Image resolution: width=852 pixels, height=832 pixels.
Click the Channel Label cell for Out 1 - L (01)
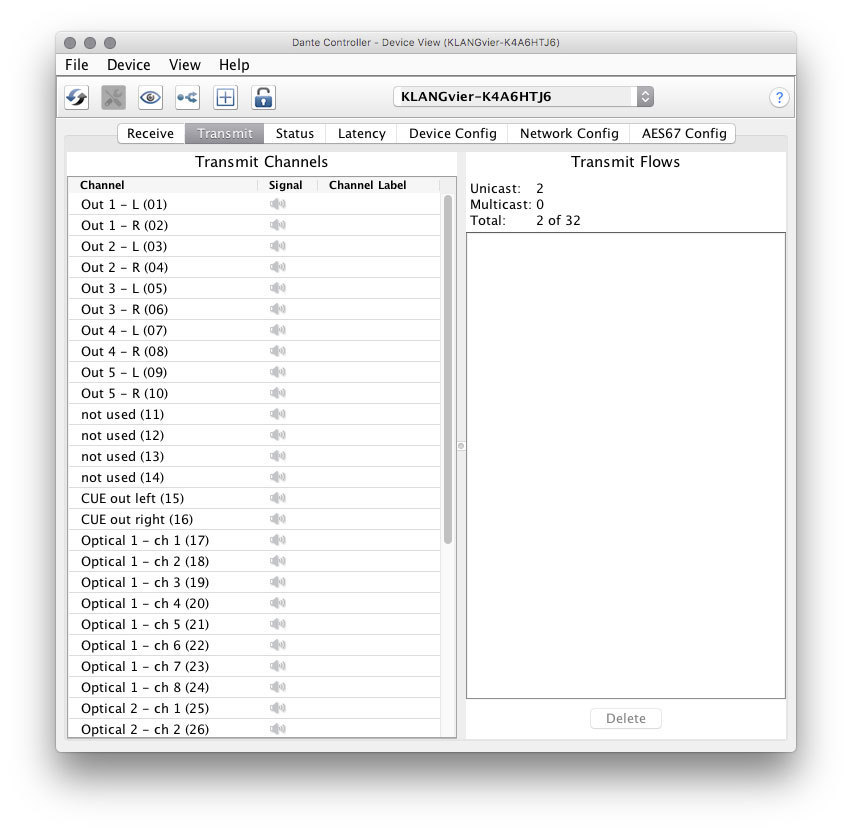[x=379, y=204]
